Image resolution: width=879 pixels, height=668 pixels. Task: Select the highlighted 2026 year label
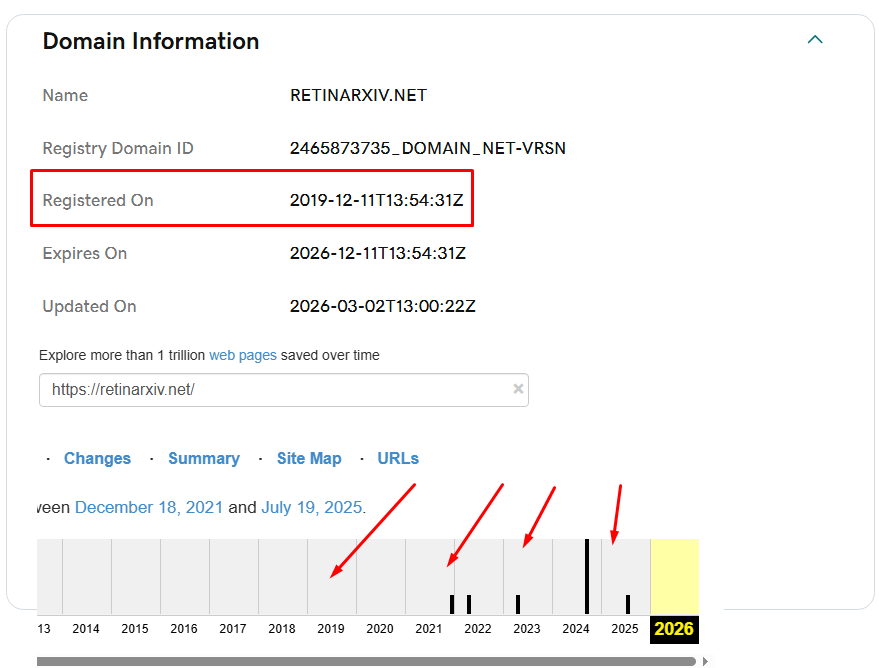tap(674, 629)
